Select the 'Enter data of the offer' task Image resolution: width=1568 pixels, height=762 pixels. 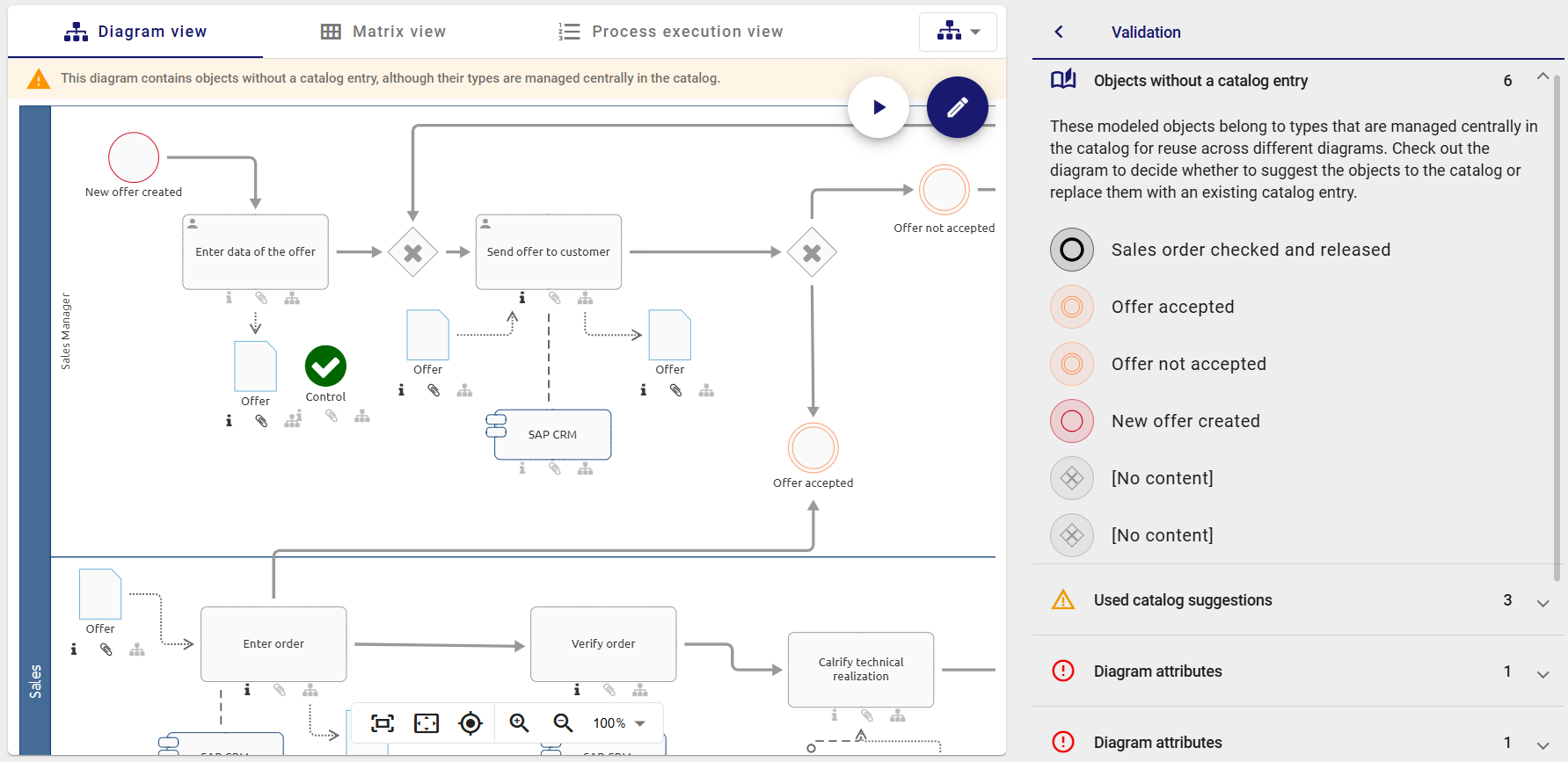click(x=255, y=251)
